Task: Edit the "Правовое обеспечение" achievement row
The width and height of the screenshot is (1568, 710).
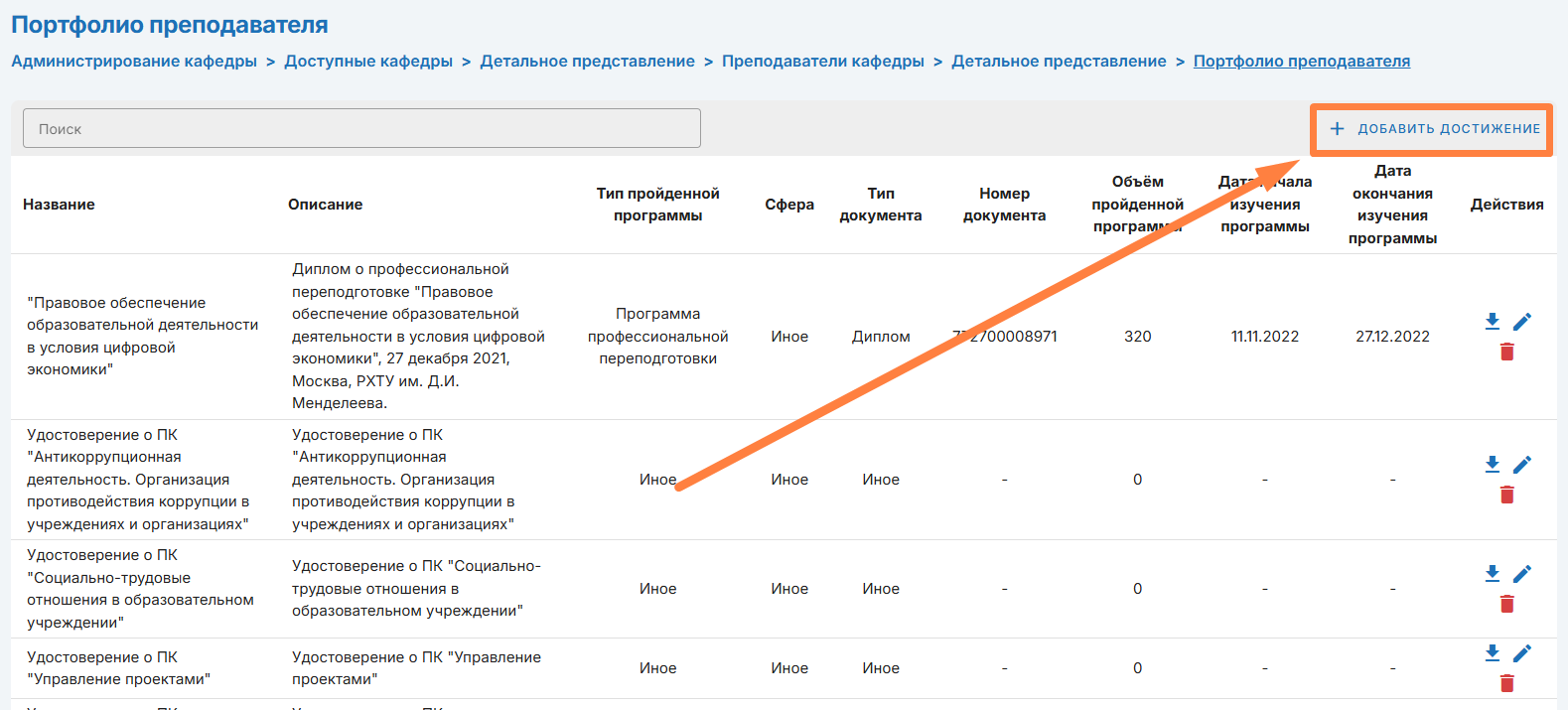Action: pyautogui.click(x=1522, y=322)
